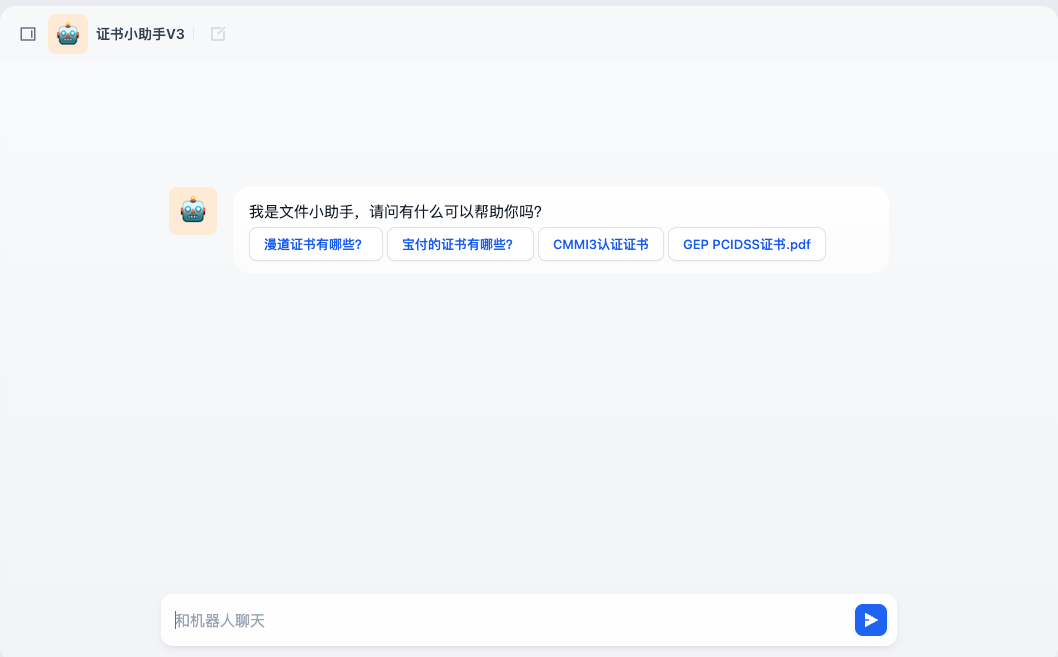
Task: Ask about CMMI3认证证书
Action: pyautogui.click(x=600, y=244)
